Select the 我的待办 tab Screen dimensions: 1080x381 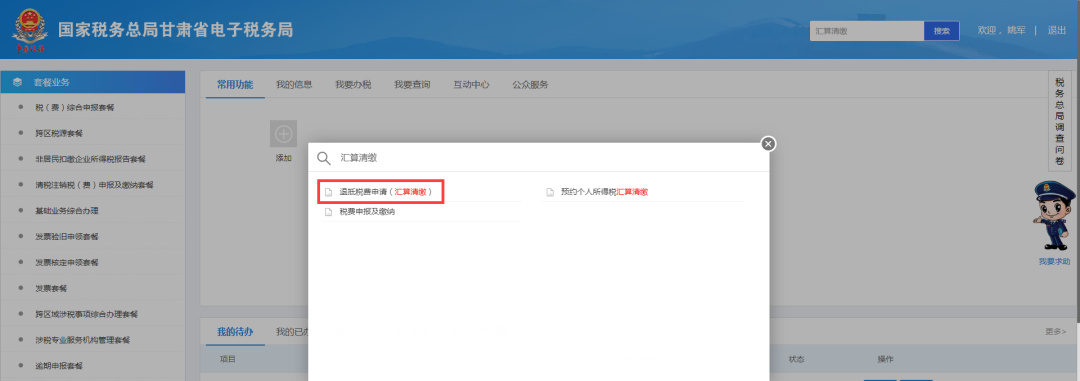tap(235, 332)
